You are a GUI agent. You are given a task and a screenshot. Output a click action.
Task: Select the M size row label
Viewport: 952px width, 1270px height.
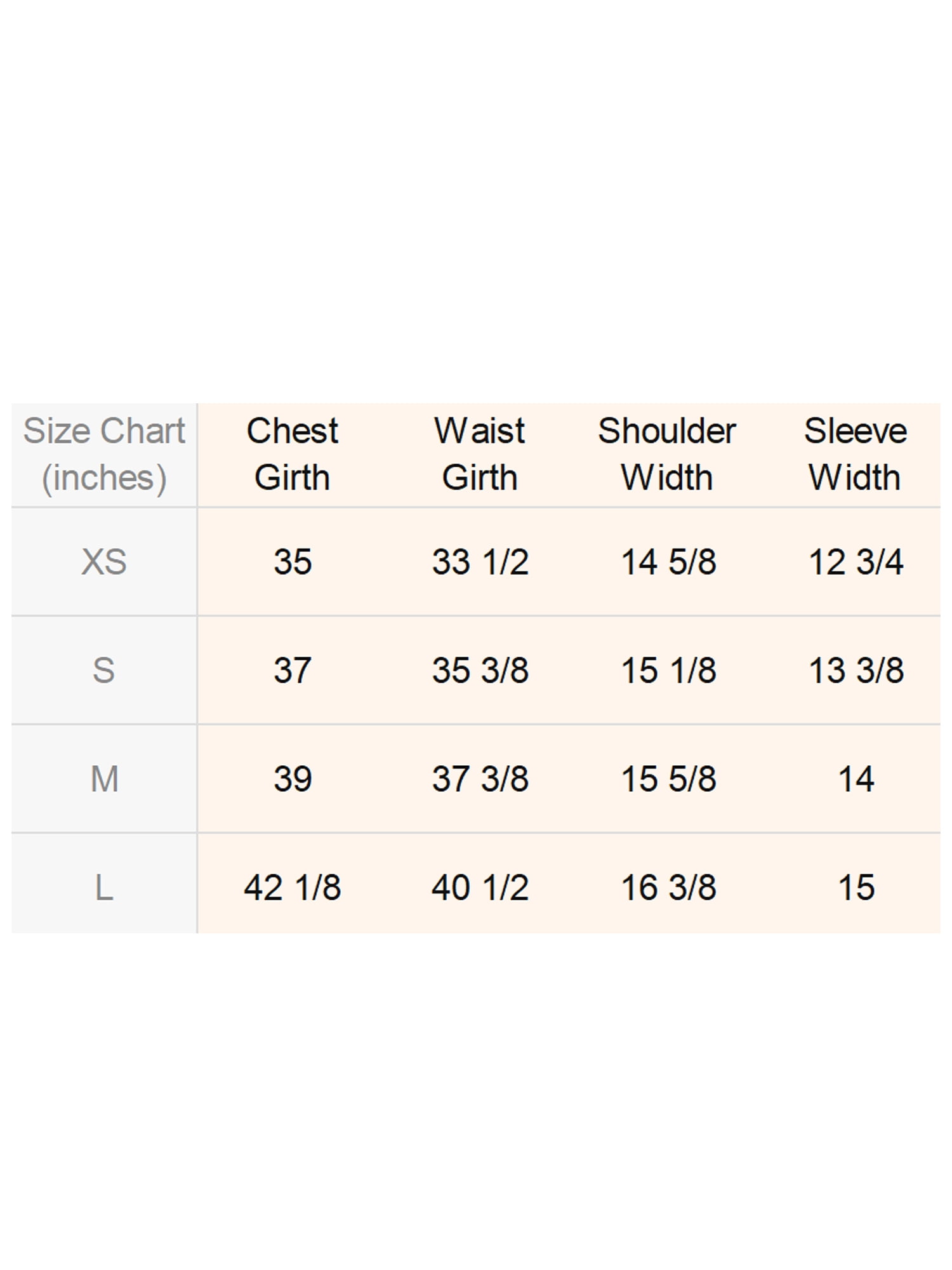[104, 779]
